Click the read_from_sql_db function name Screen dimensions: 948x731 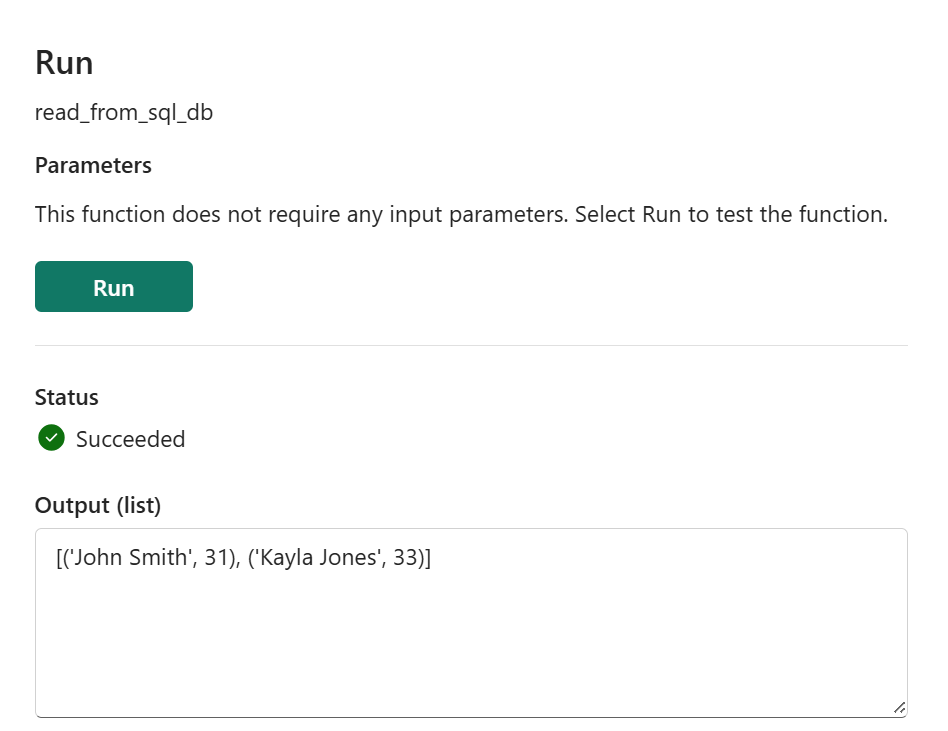124,112
